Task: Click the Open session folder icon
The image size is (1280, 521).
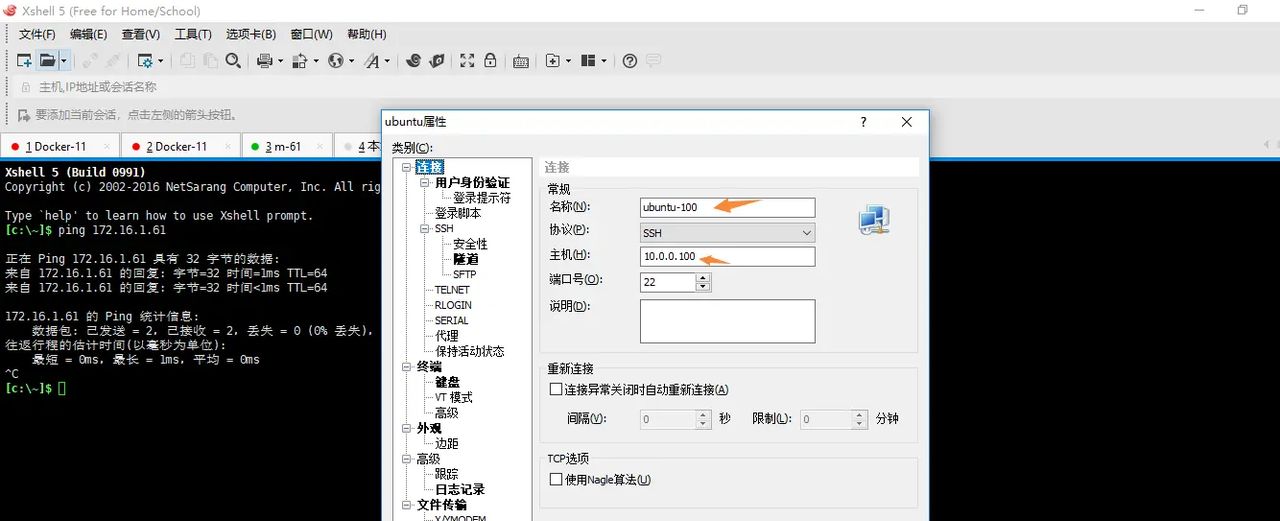Action: pyautogui.click(x=47, y=61)
